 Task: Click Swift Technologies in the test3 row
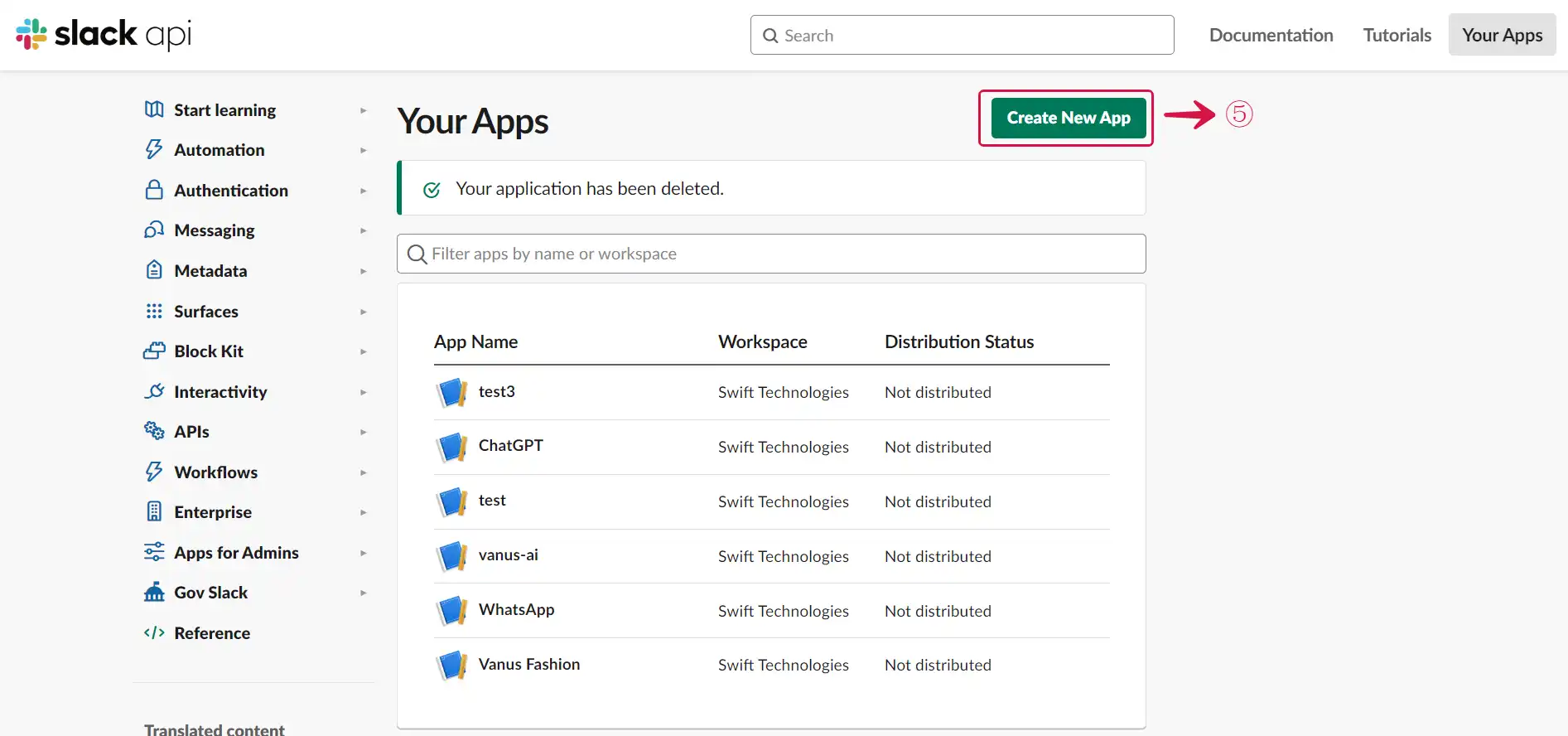point(783,392)
